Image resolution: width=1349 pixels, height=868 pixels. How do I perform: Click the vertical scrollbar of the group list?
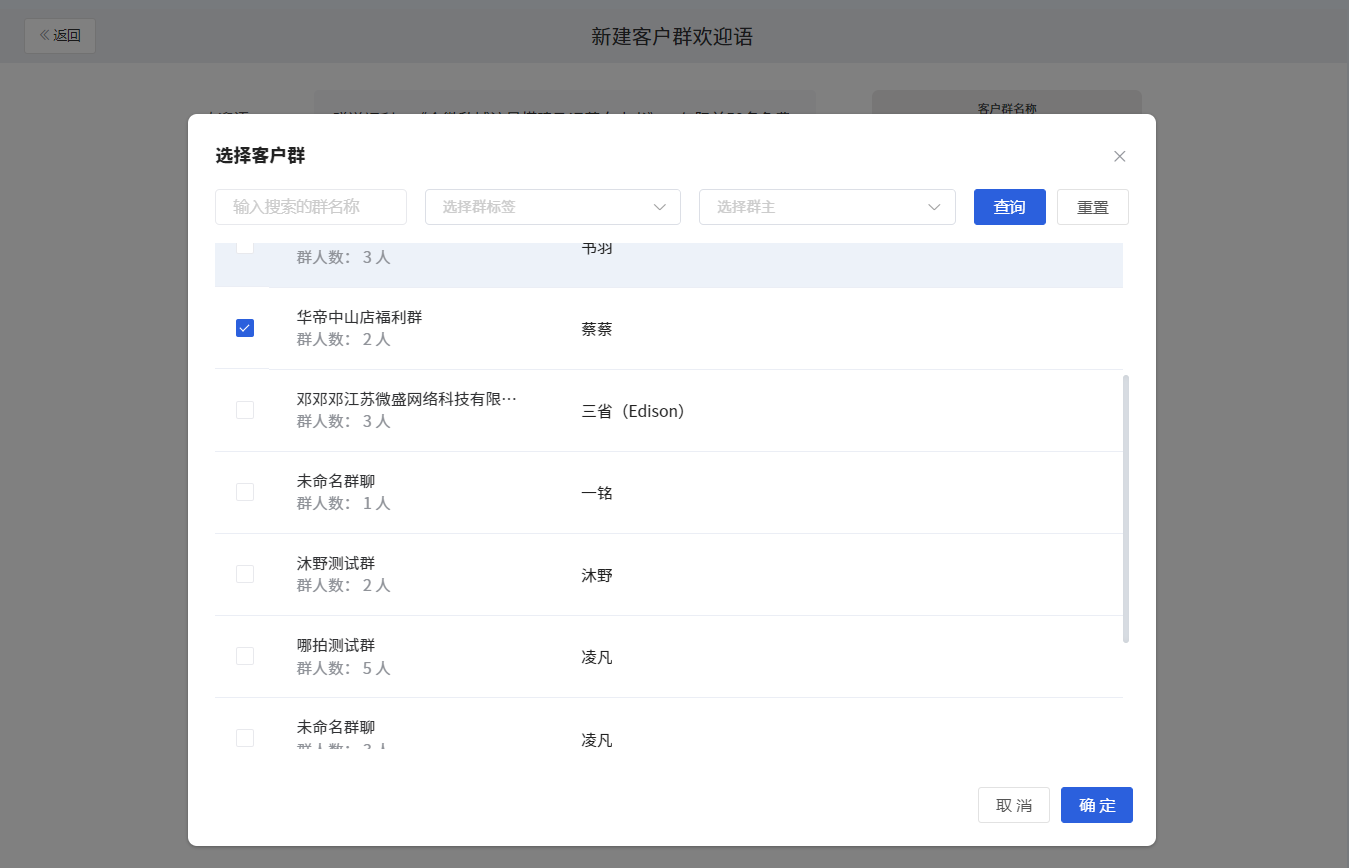1126,509
